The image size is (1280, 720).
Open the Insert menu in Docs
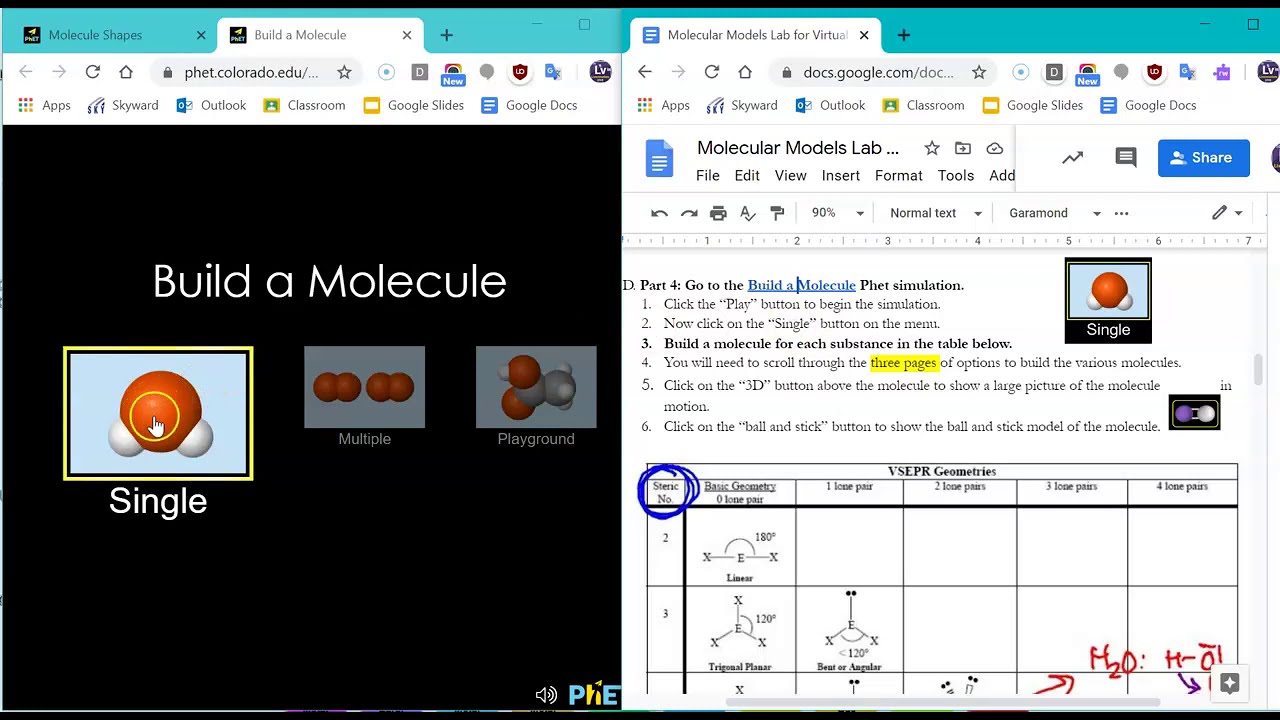coord(841,175)
